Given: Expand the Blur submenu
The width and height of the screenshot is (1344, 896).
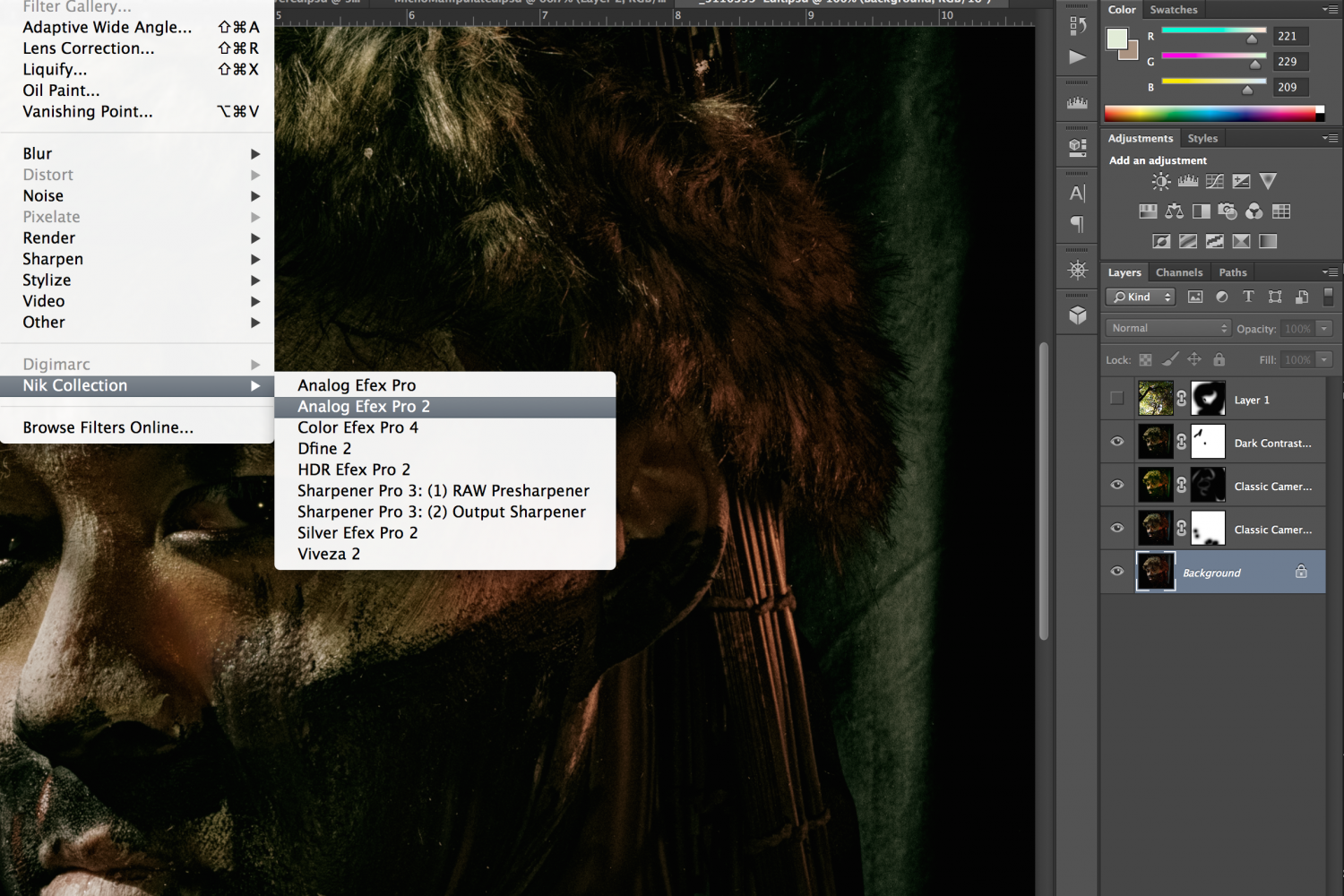Looking at the screenshot, I should (x=137, y=154).
